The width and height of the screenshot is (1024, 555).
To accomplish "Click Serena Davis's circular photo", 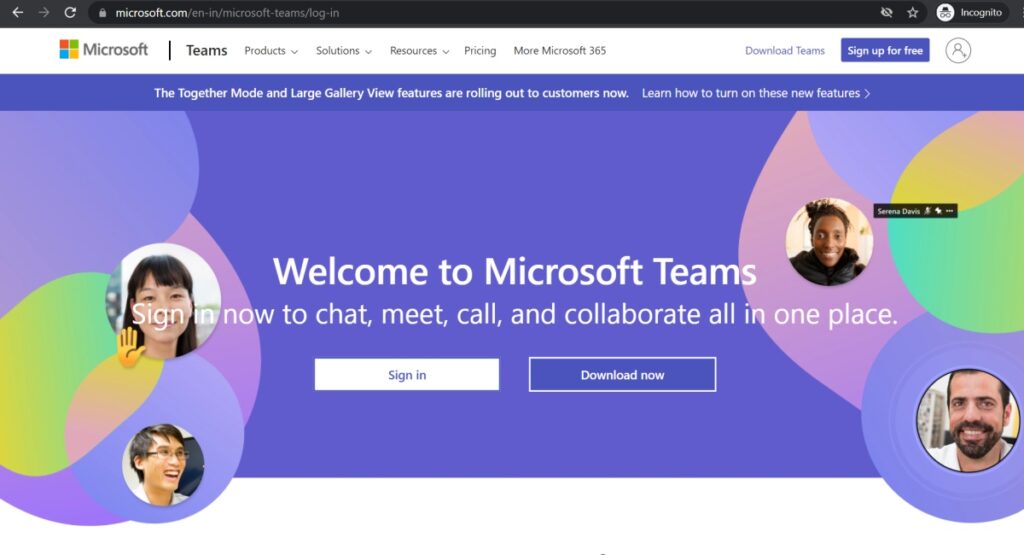I will pos(829,242).
